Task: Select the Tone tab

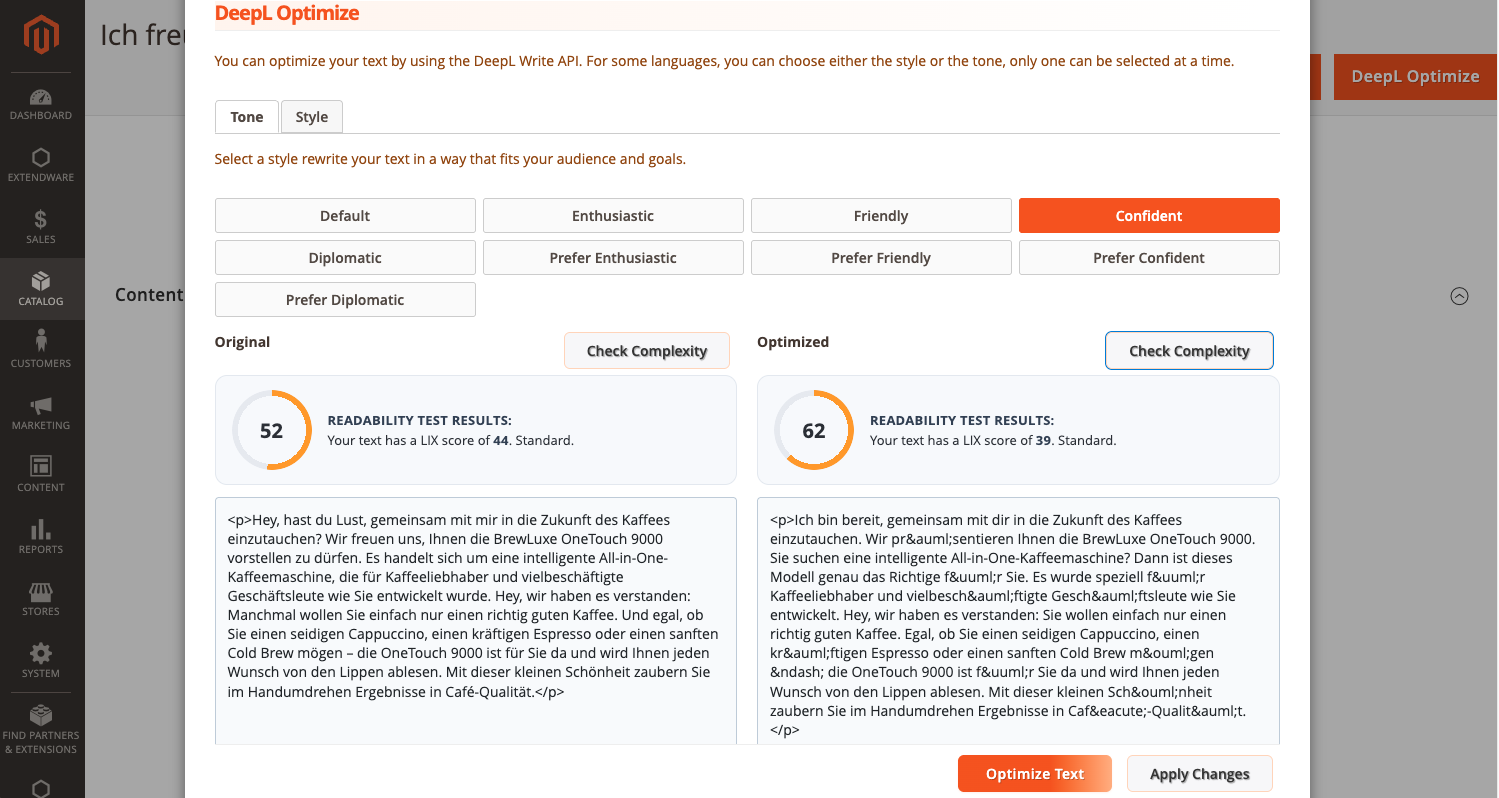Action: pos(246,117)
